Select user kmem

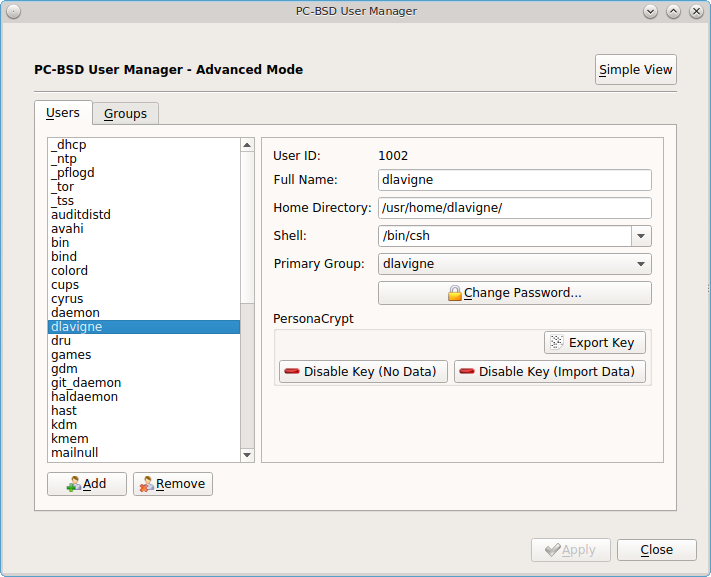[144, 439]
